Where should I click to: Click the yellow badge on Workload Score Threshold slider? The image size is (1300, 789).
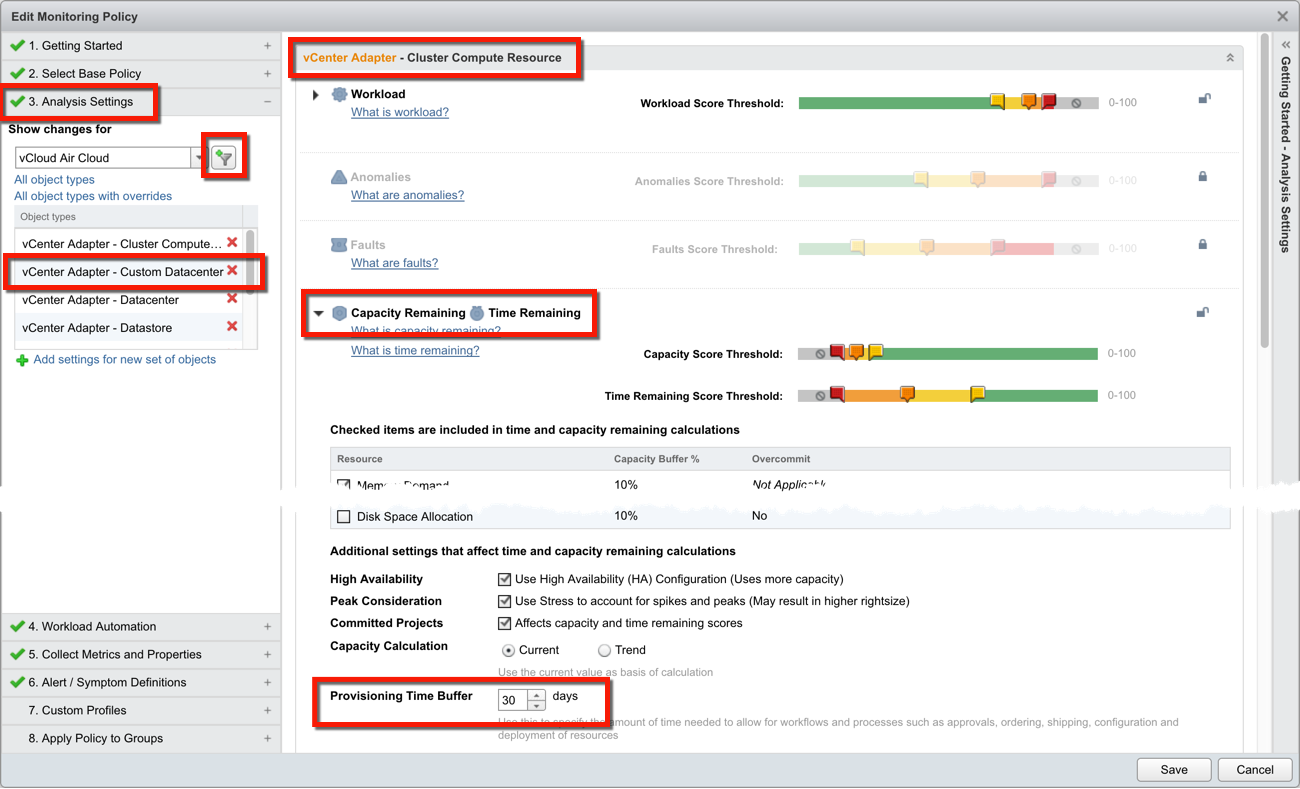pos(997,101)
